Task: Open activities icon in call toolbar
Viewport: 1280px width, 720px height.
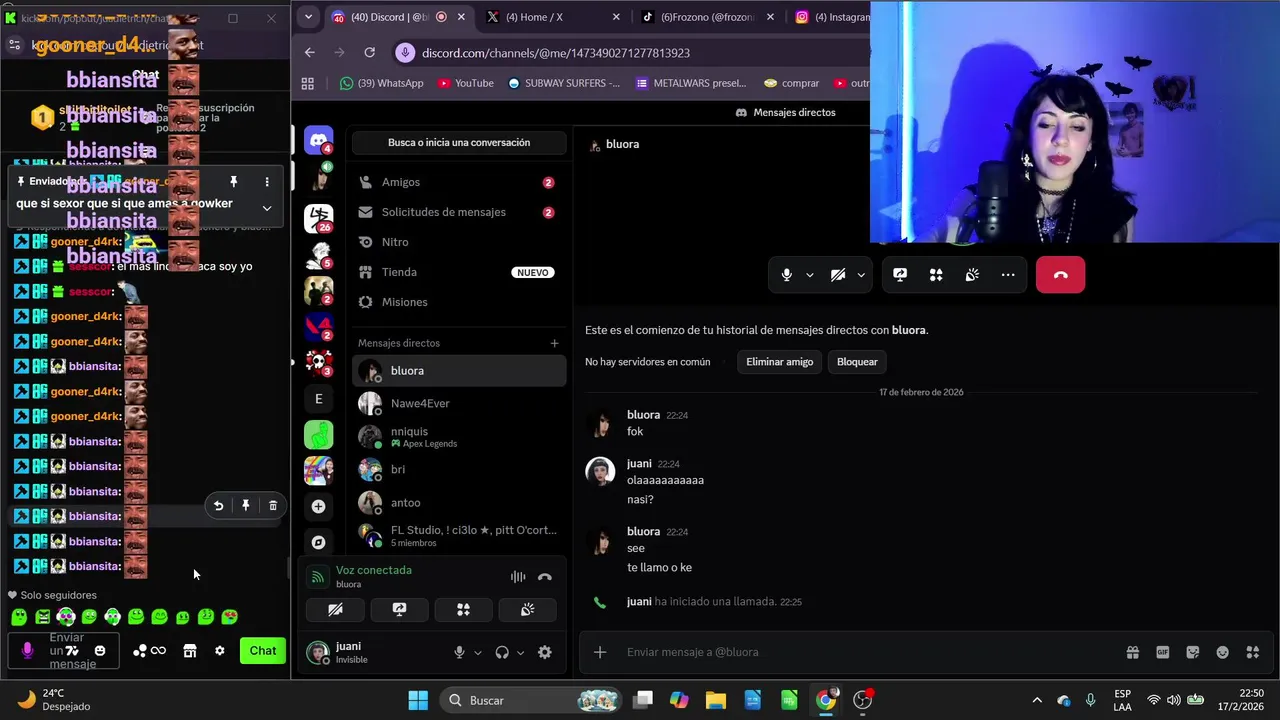Action: (936, 275)
